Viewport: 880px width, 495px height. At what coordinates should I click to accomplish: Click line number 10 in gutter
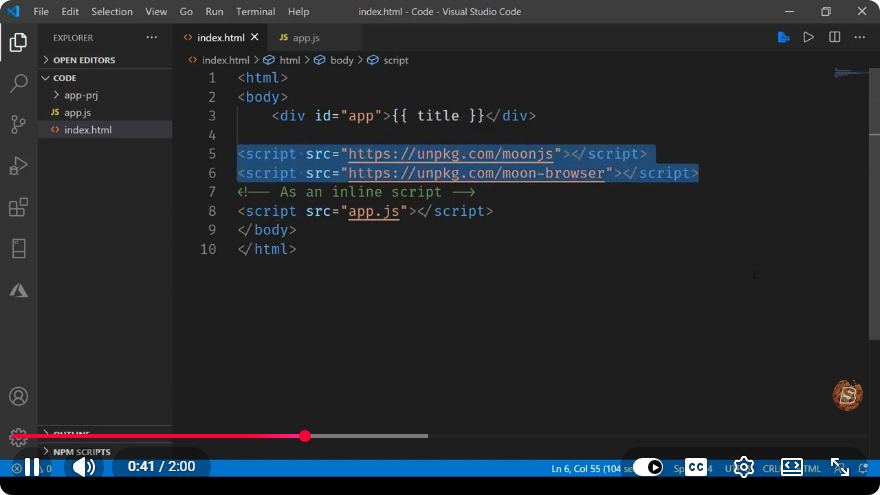[208, 249]
